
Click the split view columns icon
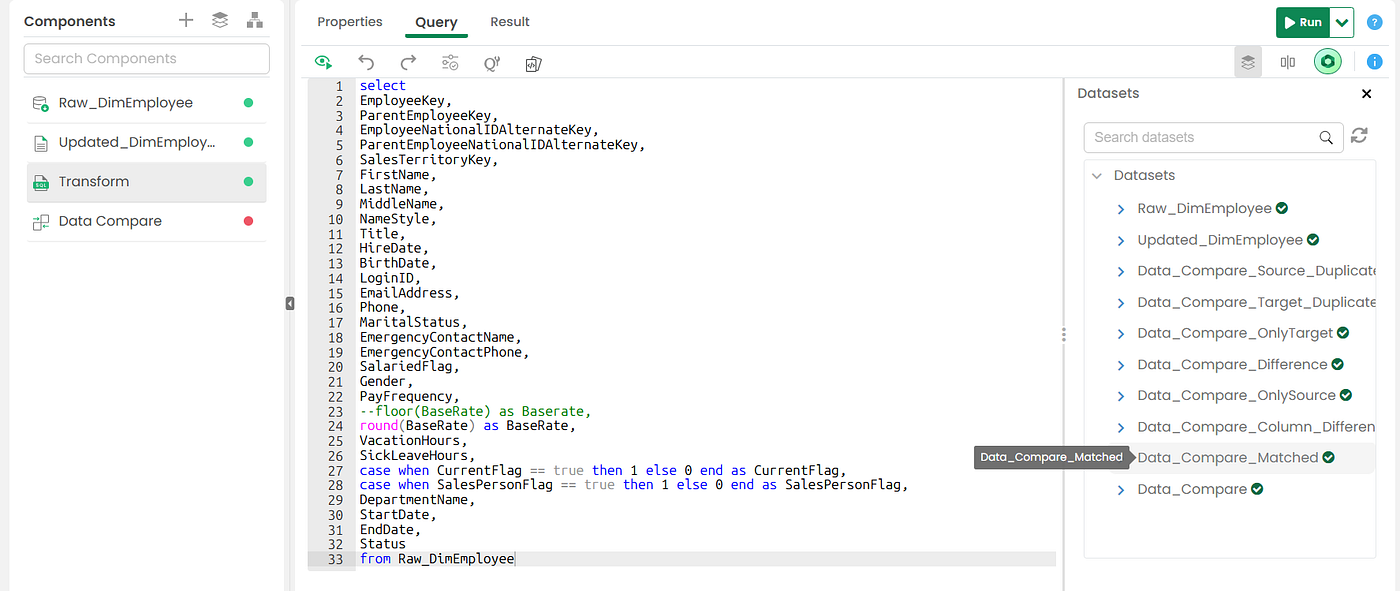(x=1287, y=62)
